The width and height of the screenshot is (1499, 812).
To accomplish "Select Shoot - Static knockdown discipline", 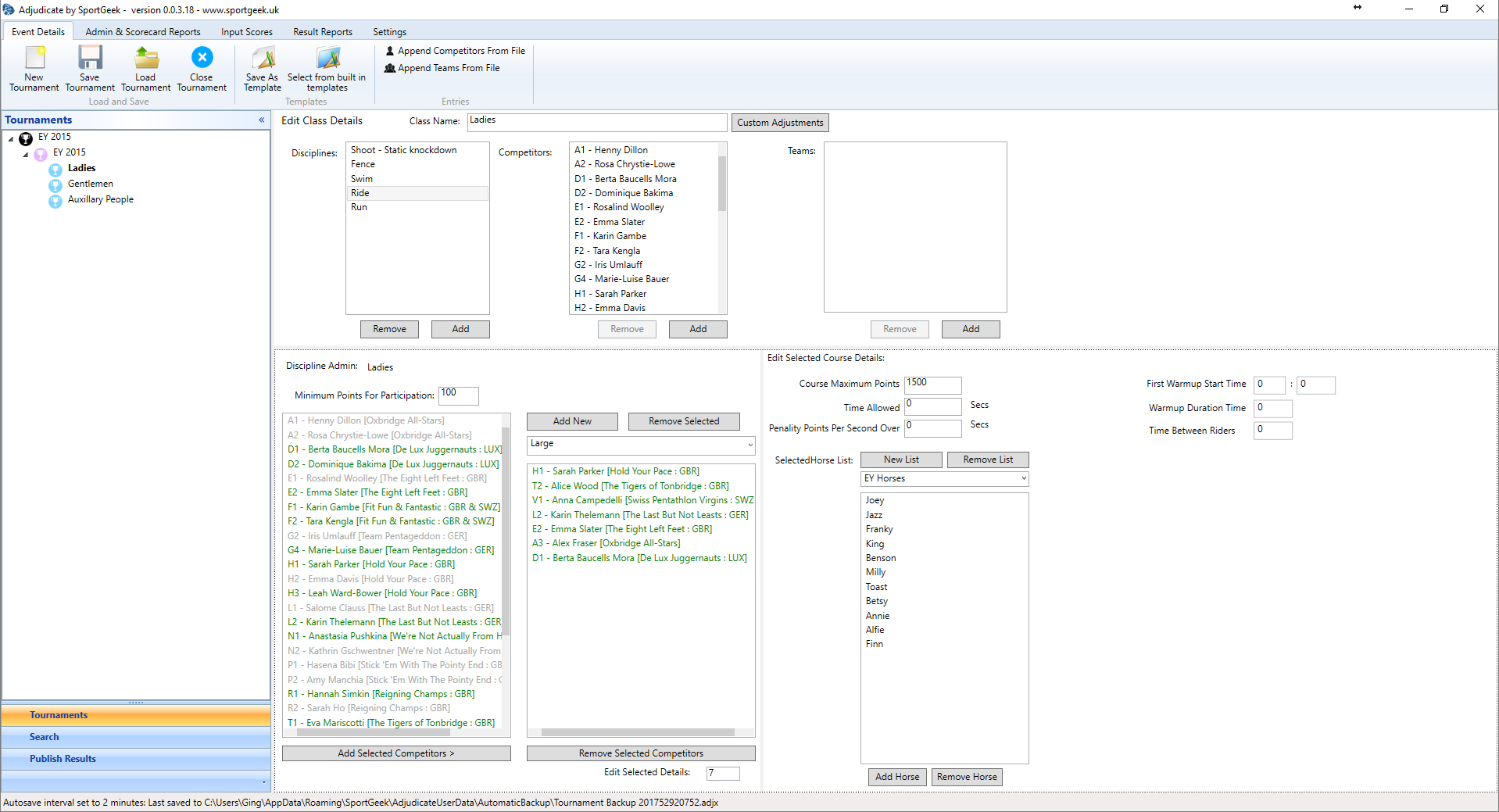I will coord(417,150).
